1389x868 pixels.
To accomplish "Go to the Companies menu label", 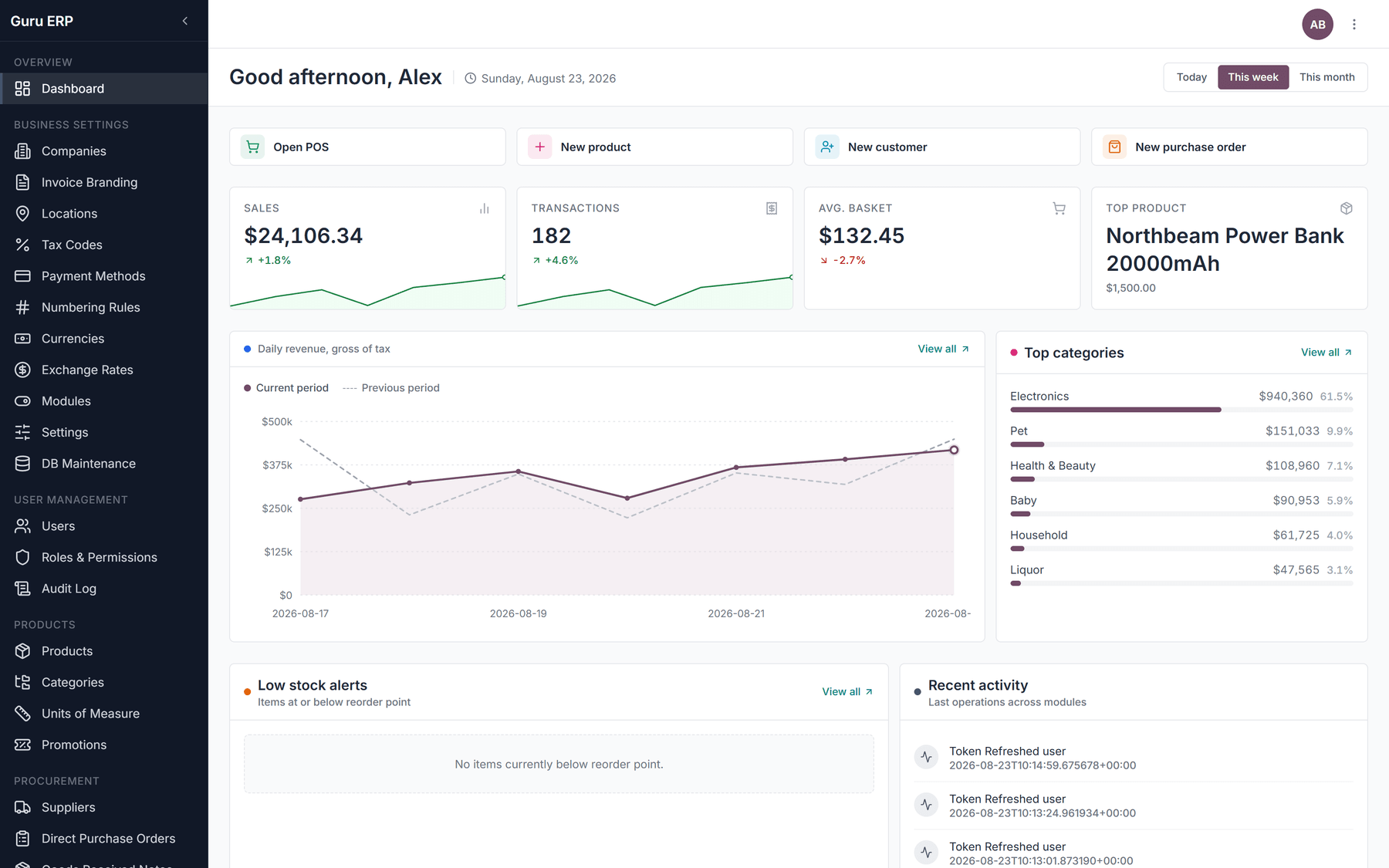I will click(74, 151).
